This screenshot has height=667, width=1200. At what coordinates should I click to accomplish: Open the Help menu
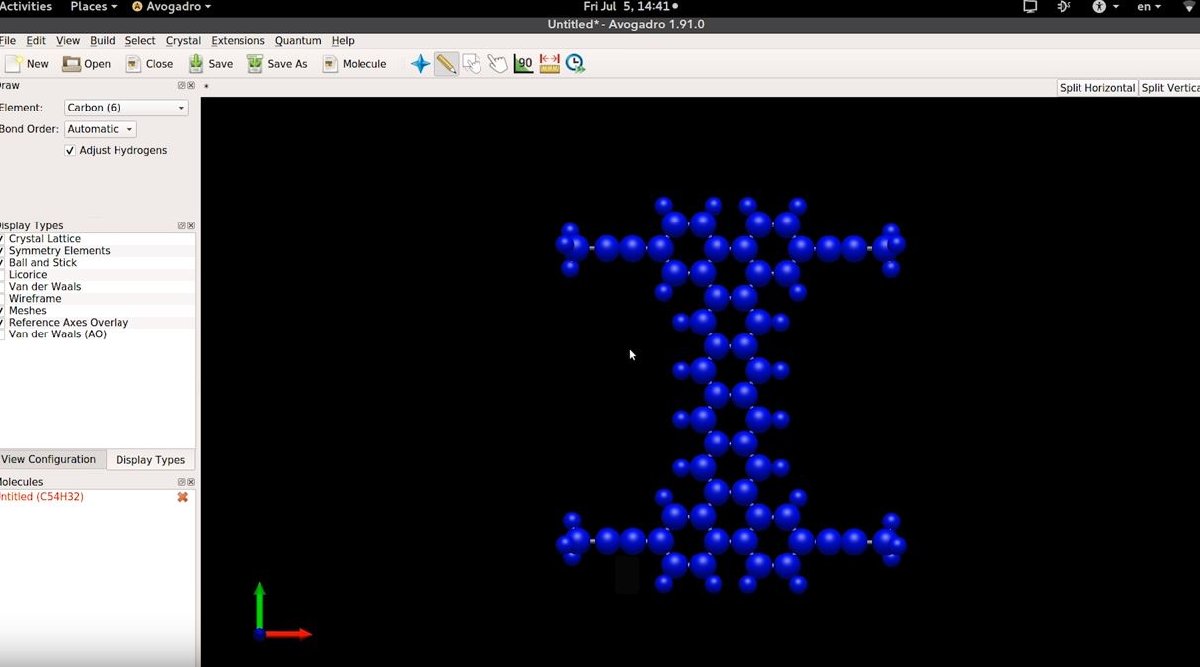[343, 41]
